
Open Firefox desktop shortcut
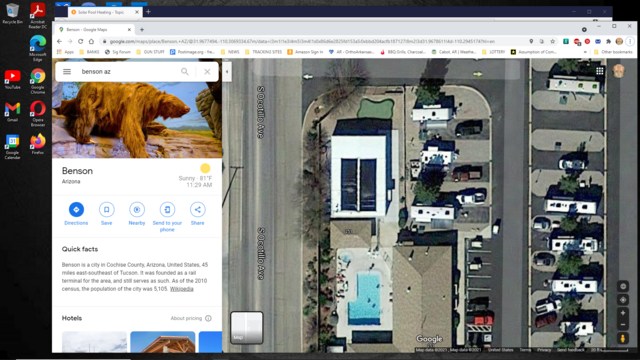pyautogui.click(x=38, y=144)
